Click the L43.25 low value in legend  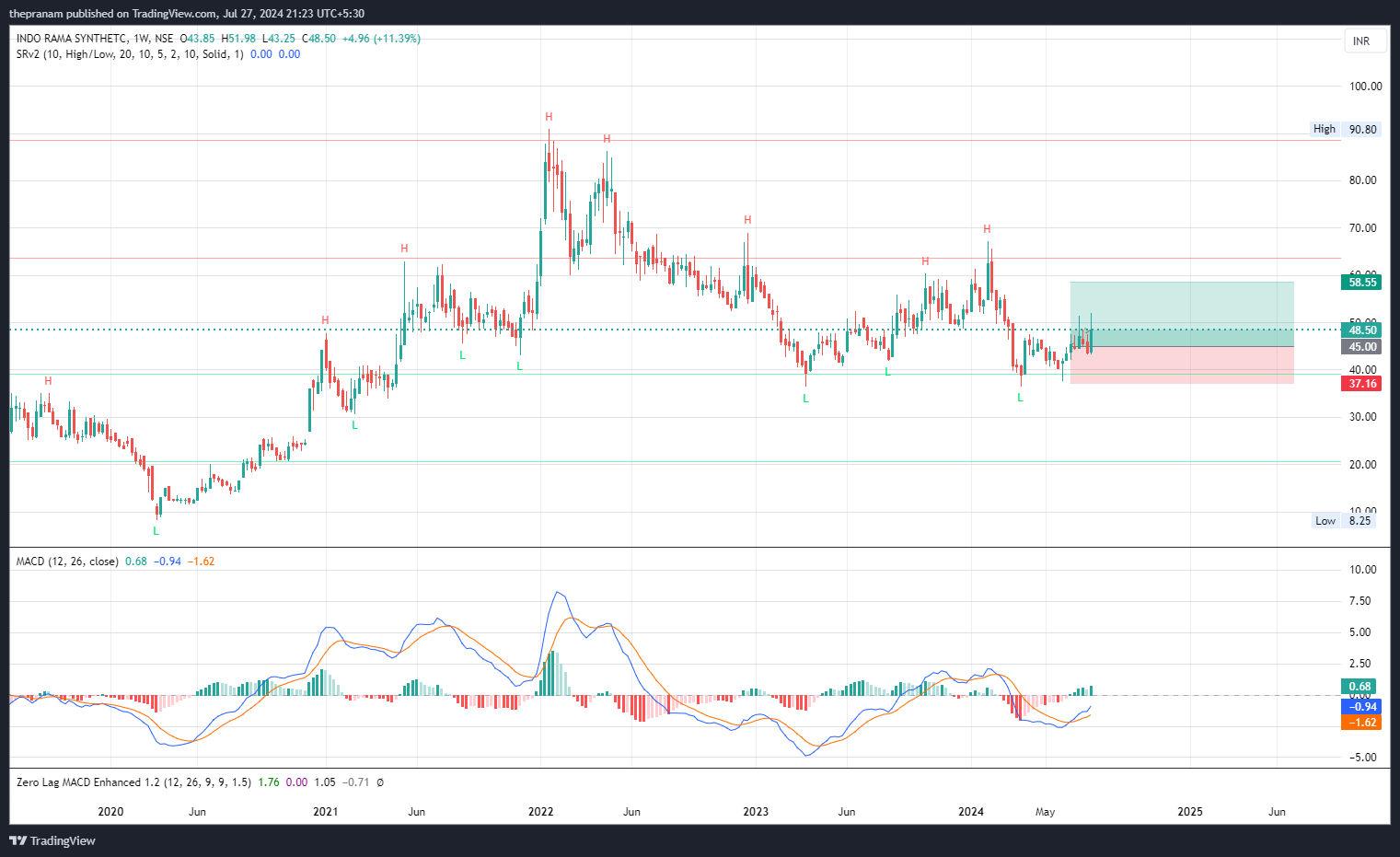click(279, 39)
